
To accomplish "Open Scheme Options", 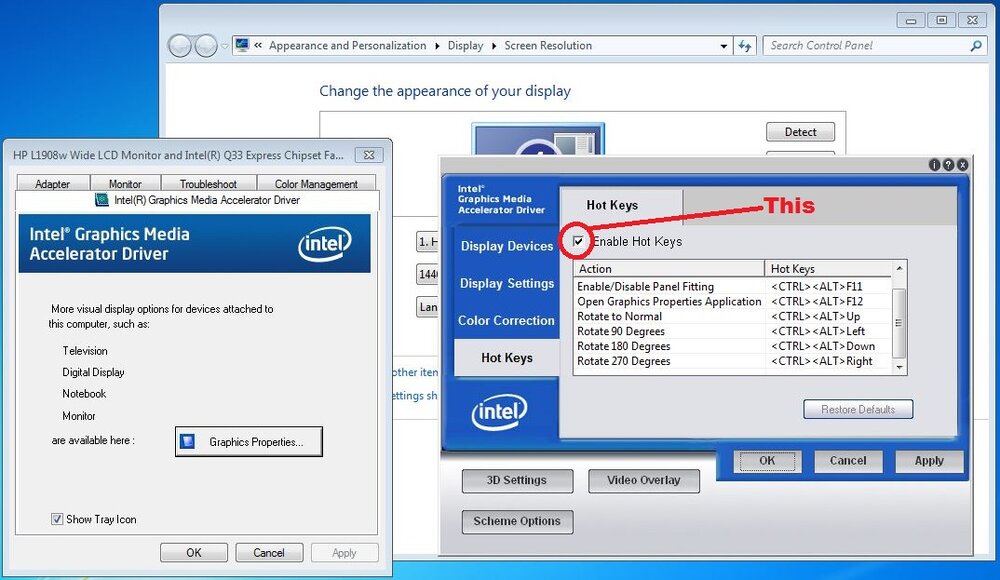I will pyautogui.click(x=517, y=521).
